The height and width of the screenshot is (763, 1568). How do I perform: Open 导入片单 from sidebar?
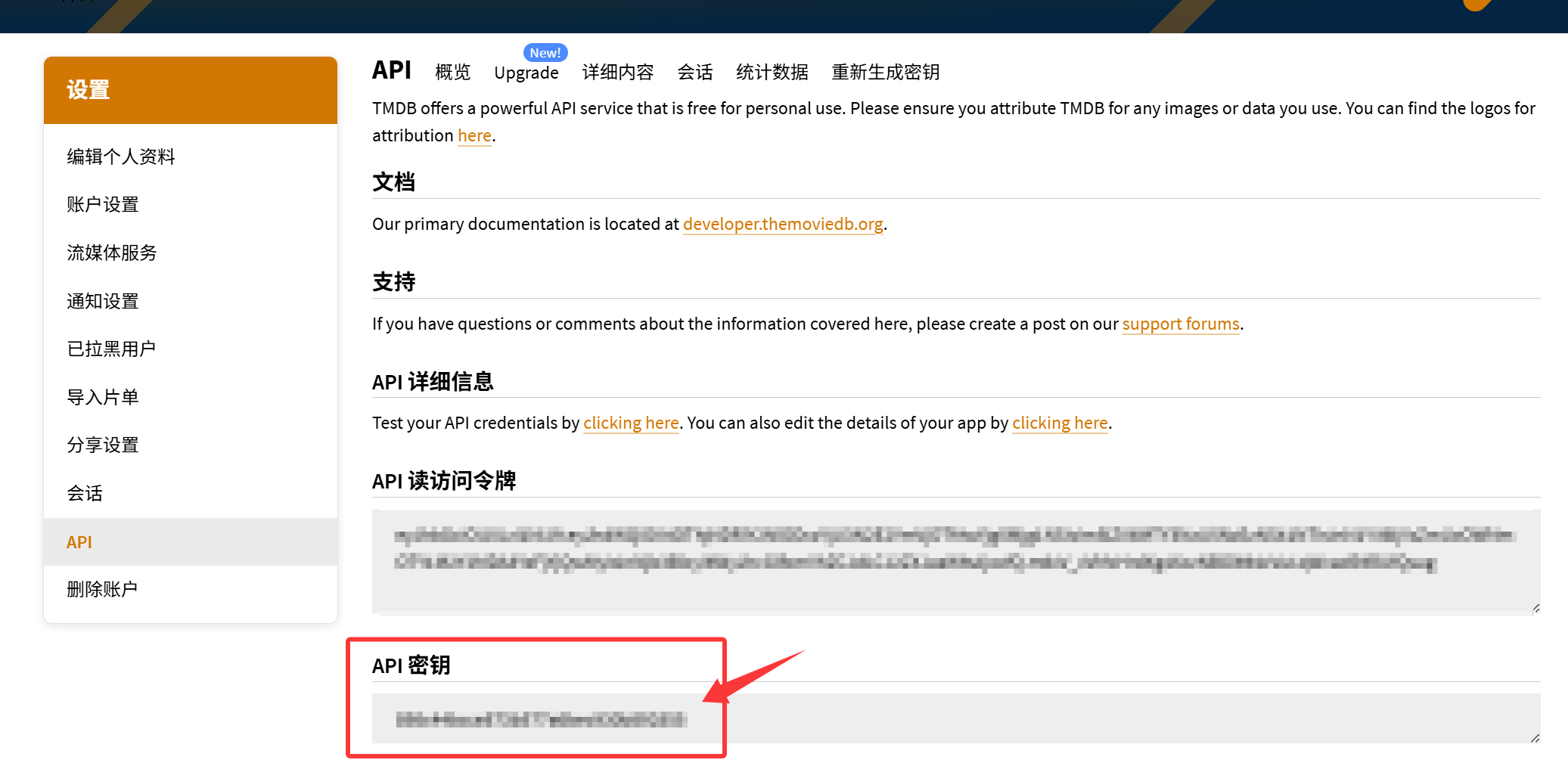[x=103, y=397]
